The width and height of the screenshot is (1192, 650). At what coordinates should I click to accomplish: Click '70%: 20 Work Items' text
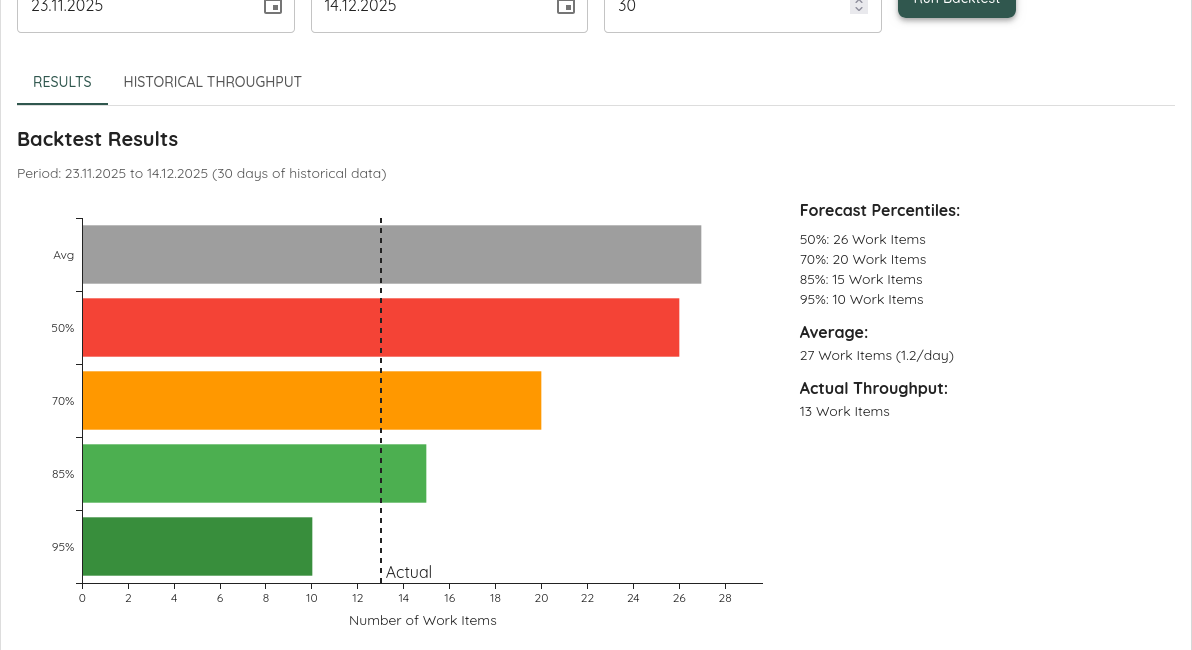tap(863, 259)
